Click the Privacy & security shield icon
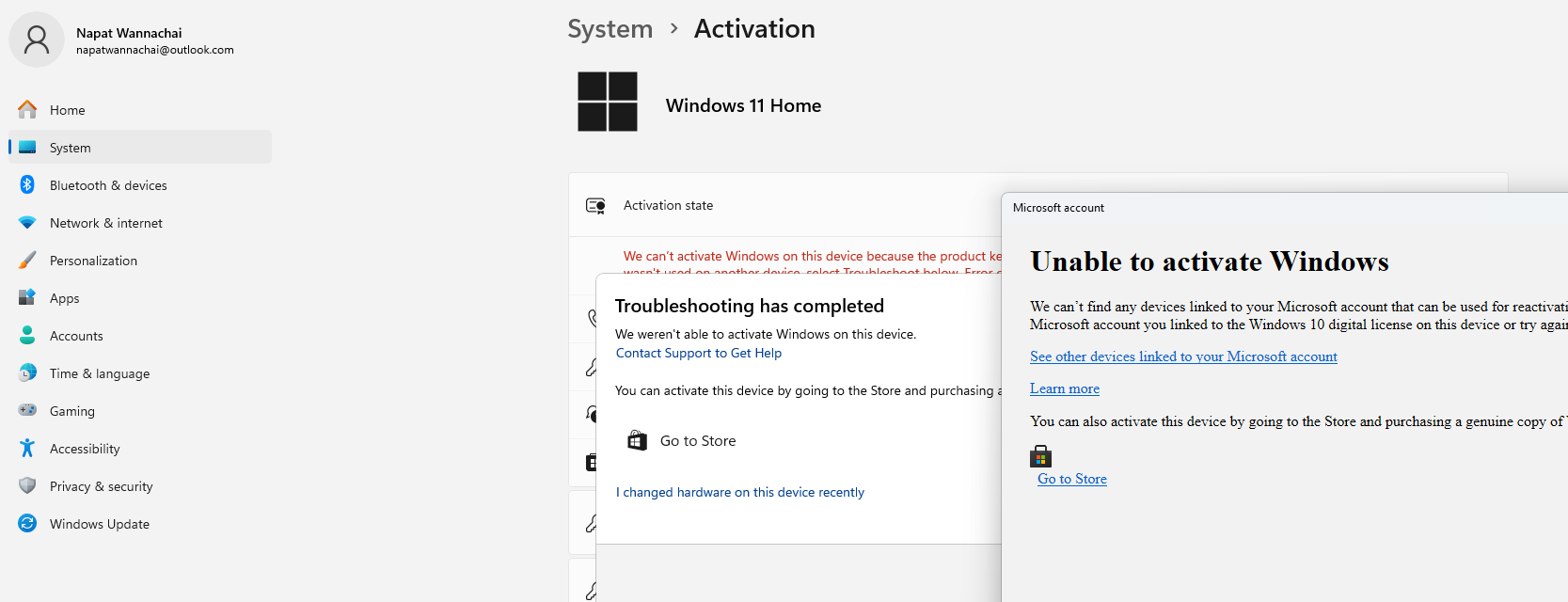1568x602 pixels. [27, 486]
